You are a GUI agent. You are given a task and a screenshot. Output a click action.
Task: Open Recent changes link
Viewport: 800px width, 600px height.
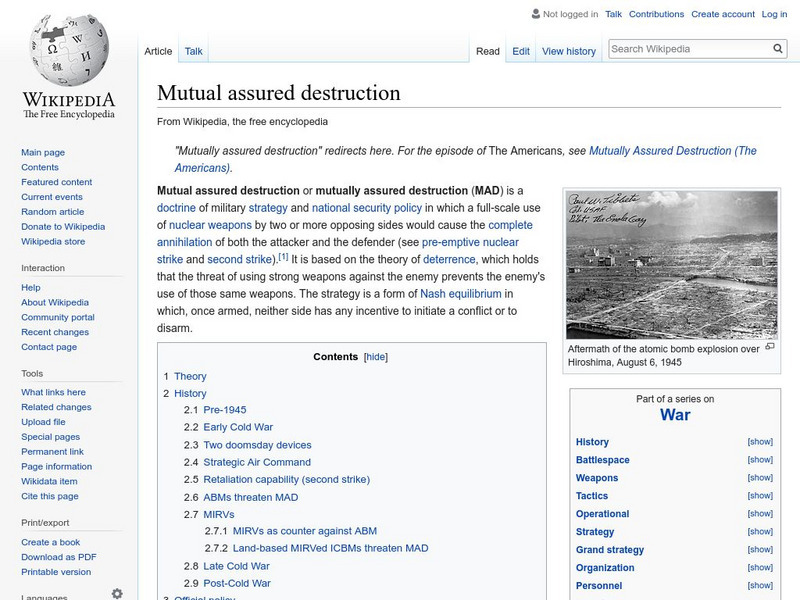[x=55, y=332]
